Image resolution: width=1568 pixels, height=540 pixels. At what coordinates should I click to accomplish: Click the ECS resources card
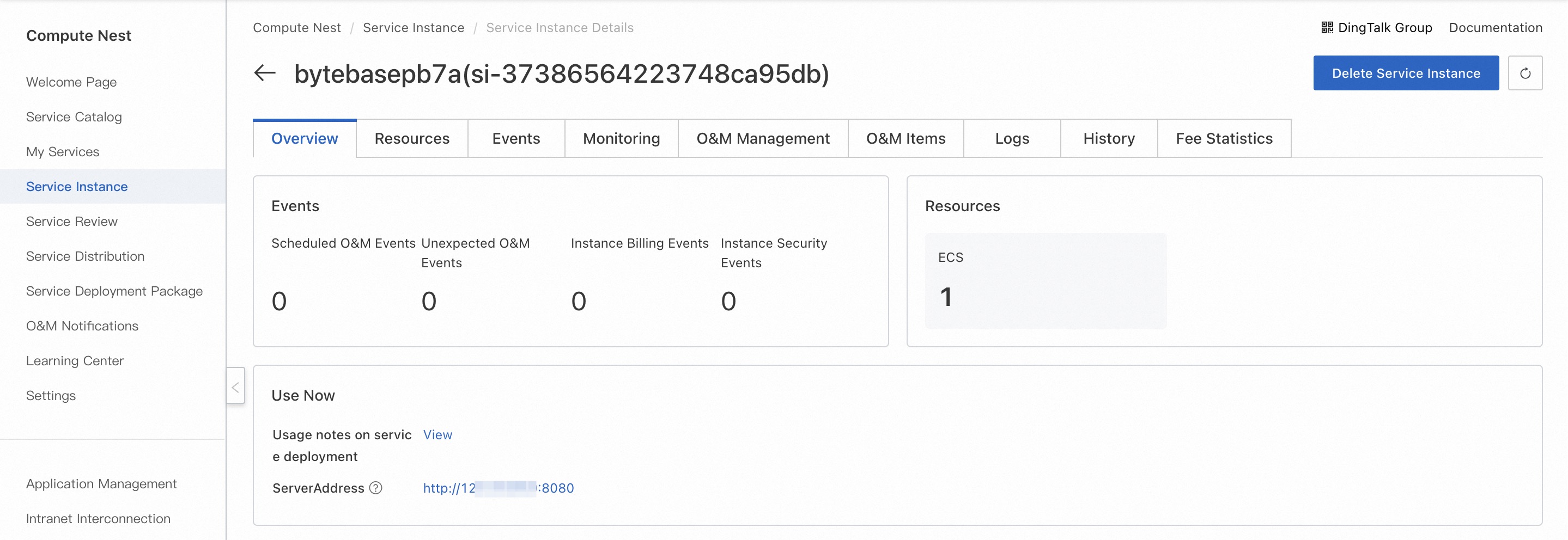click(x=1046, y=281)
